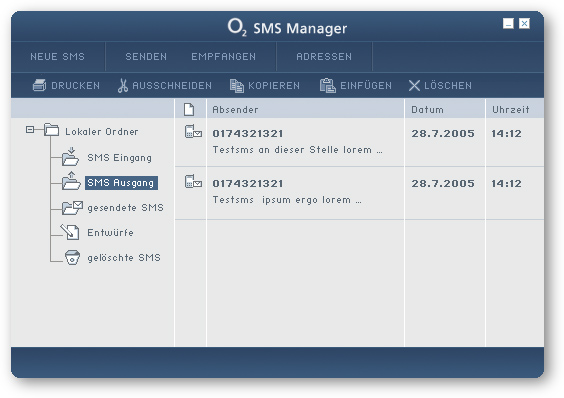
Task: Sort by the Uhrzeit column header
Action: (x=511, y=109)
